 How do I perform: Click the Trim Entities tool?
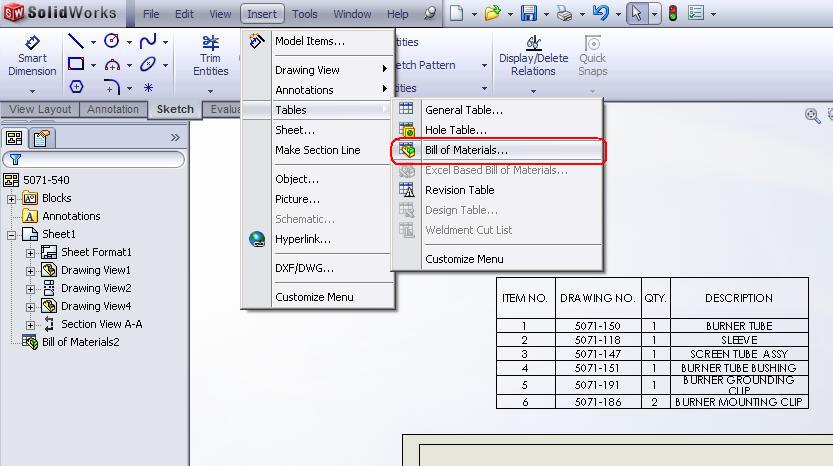[210, 56]
